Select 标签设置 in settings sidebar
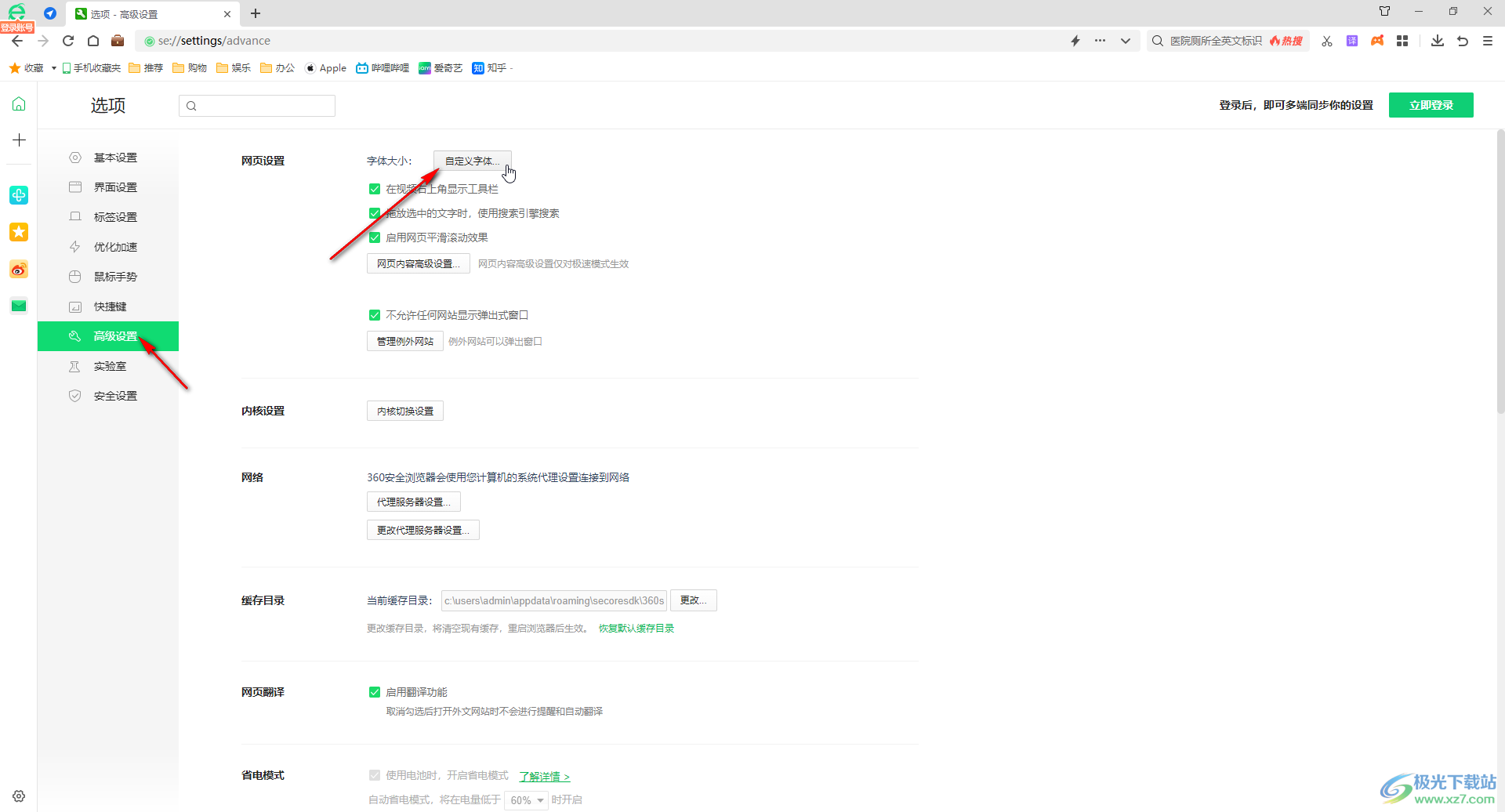The width and height of the screenshot is (1505, 812). (x=108, y=217)
